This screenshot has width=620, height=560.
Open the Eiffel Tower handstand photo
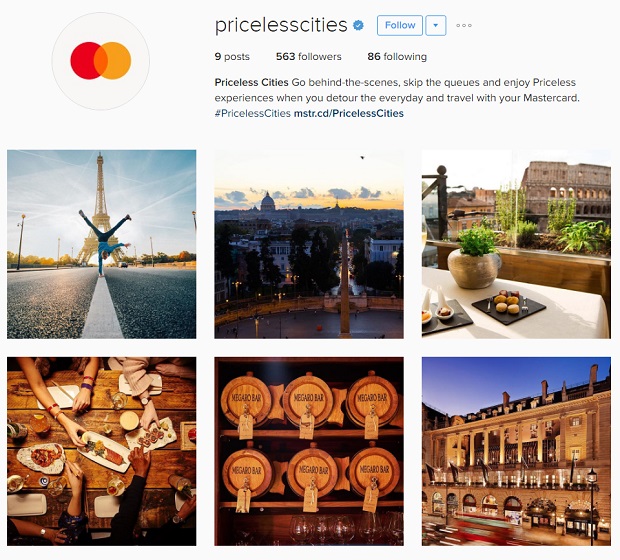(x=101, y=244)
